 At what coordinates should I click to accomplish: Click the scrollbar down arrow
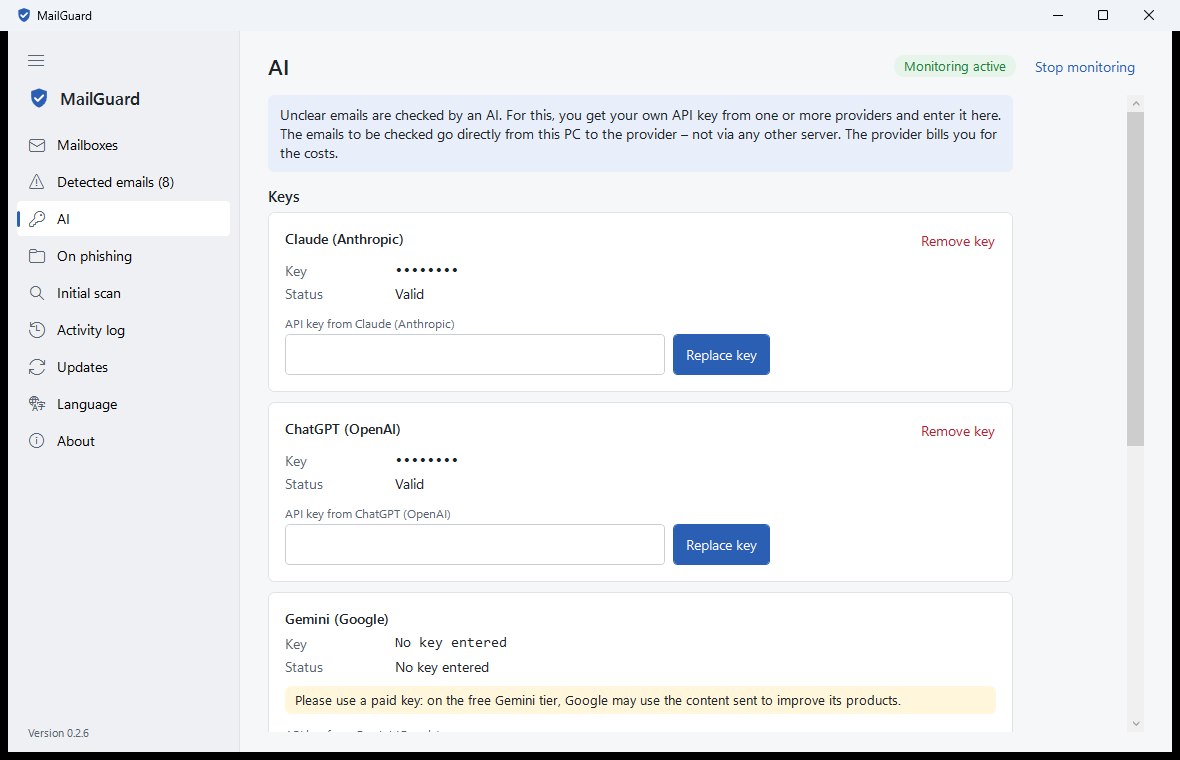click(x=1136, y=723)
